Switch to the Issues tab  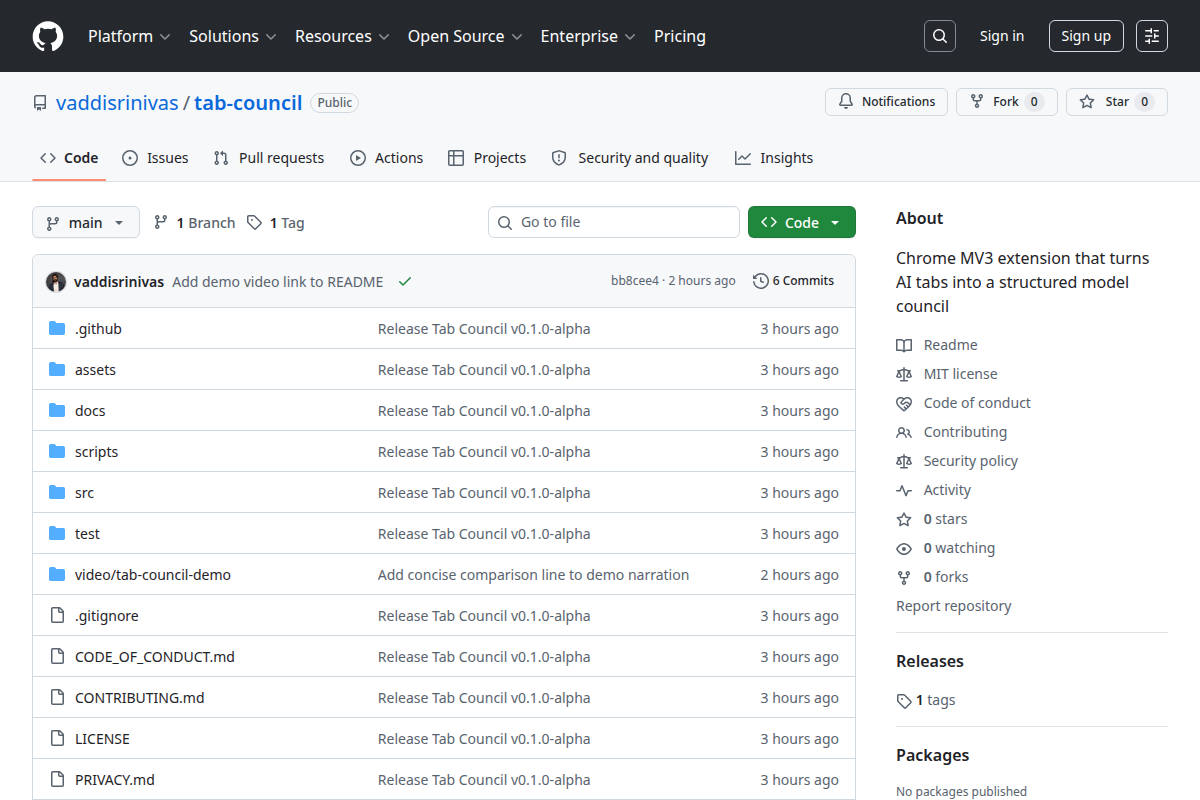click(x=155, y=158)
